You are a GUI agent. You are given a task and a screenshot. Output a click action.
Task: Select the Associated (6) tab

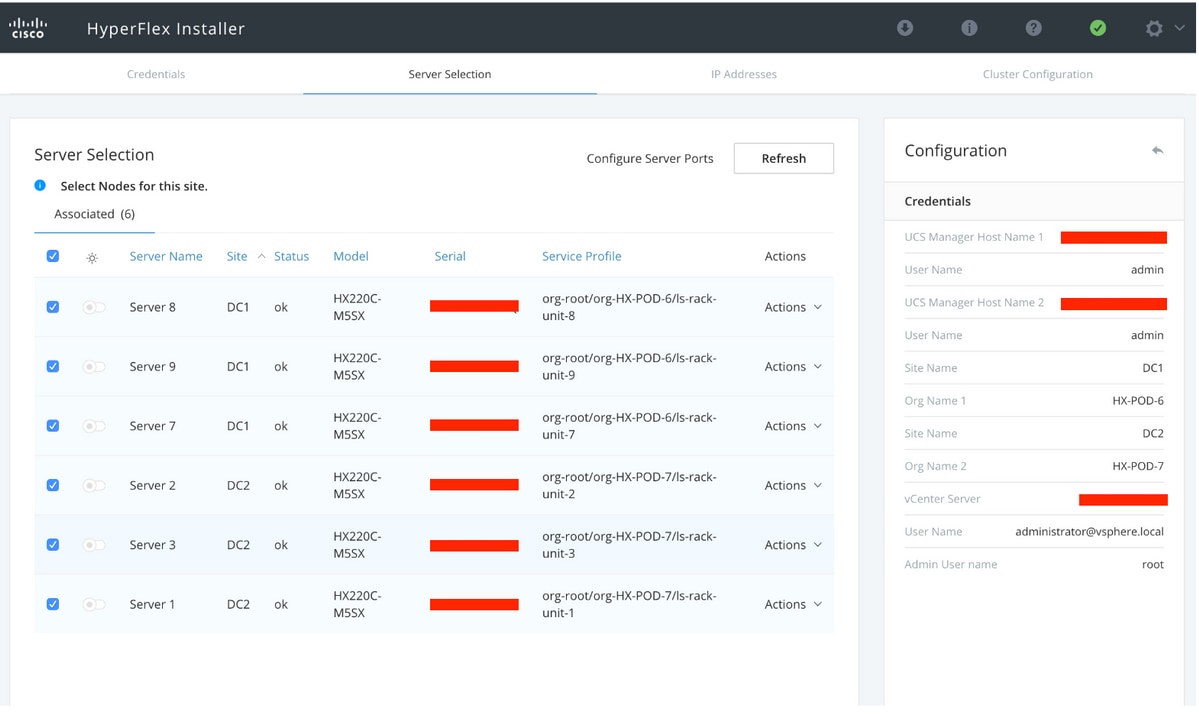95,214
